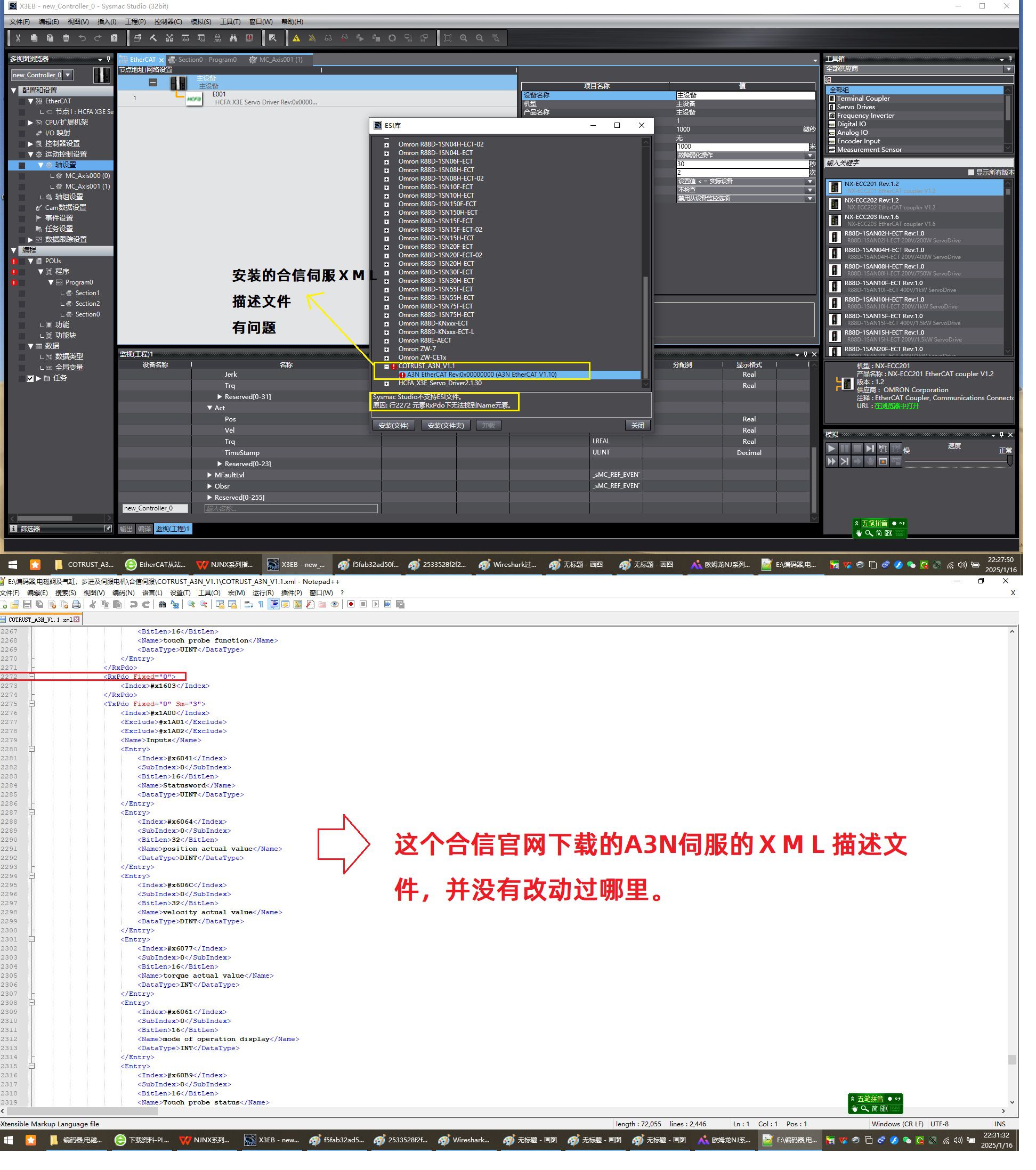The height and width of the screenshot is (1170, 1036).
Task: Click the help question-mark icon in Sysmac toolbar
Action: 114,38
